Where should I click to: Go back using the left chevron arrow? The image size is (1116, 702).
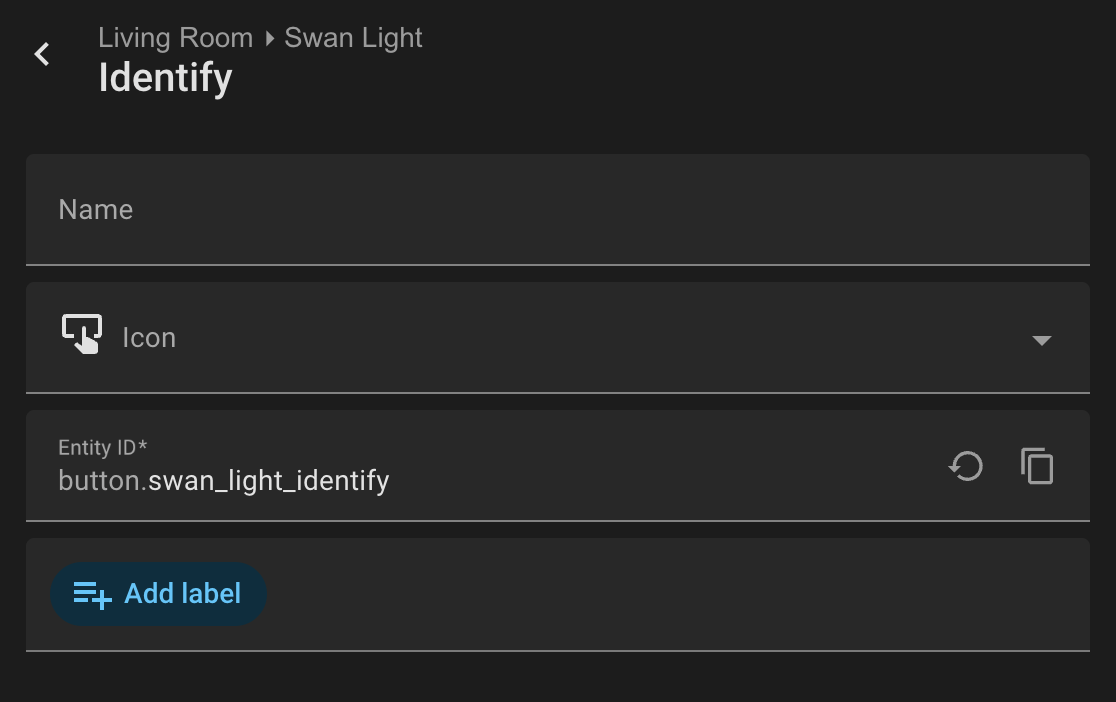click(42, 55)
